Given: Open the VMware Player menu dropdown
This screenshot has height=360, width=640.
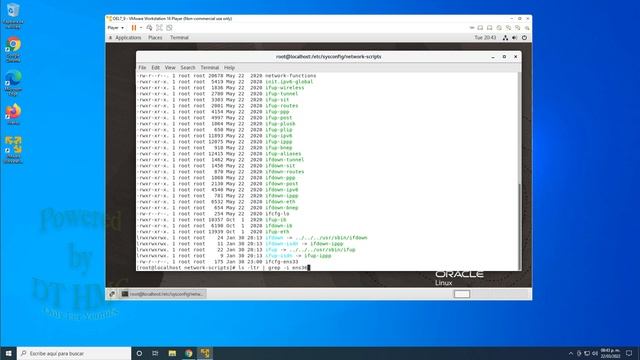Looking at the screenshot, I should click(x=116, y=28).
